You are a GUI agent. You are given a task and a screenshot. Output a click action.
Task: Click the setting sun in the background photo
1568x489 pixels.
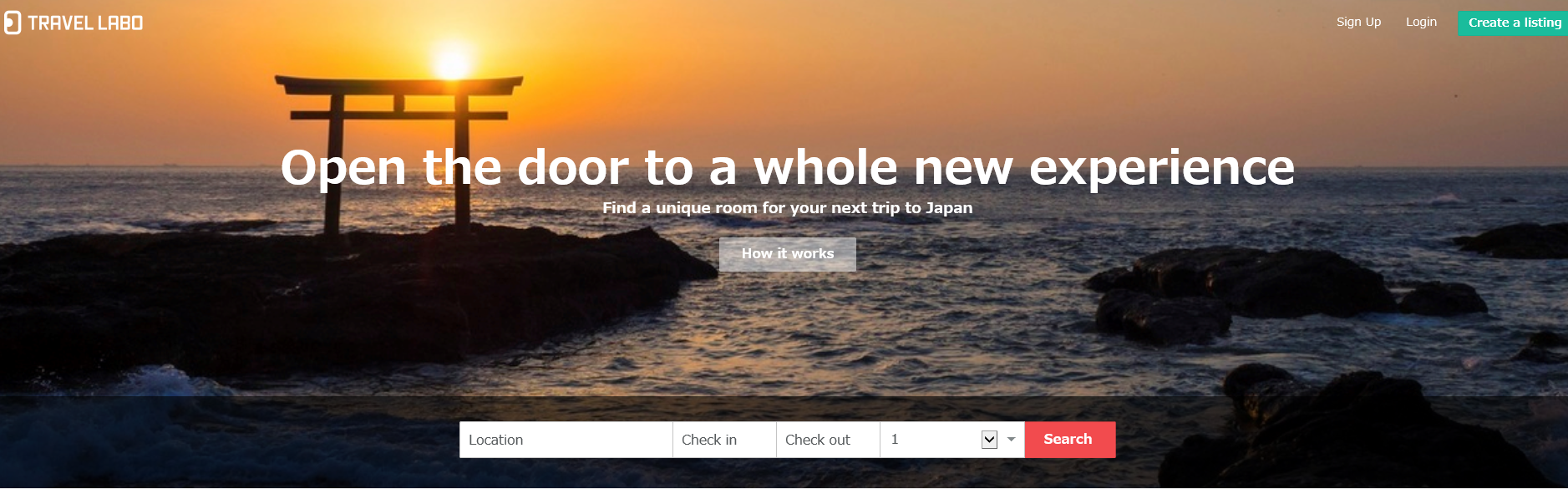click(x=453, y=60)
